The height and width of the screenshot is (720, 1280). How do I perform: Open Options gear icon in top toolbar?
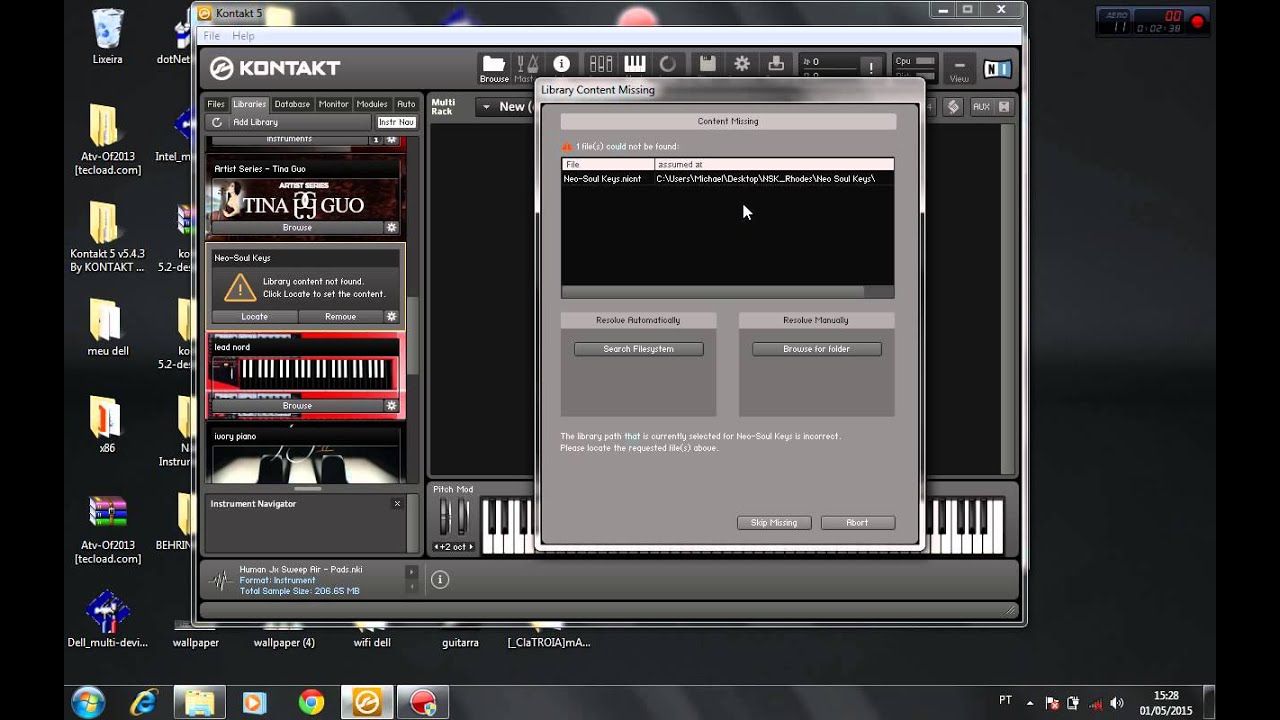click(742, 64)
